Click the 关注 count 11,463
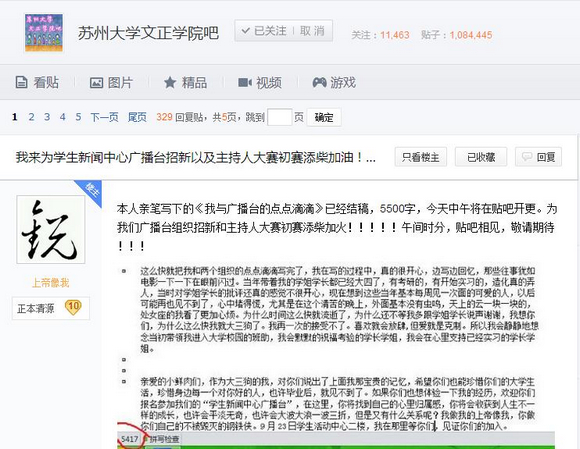Screen dimensions: 580x449 click(x=395, y=35)
